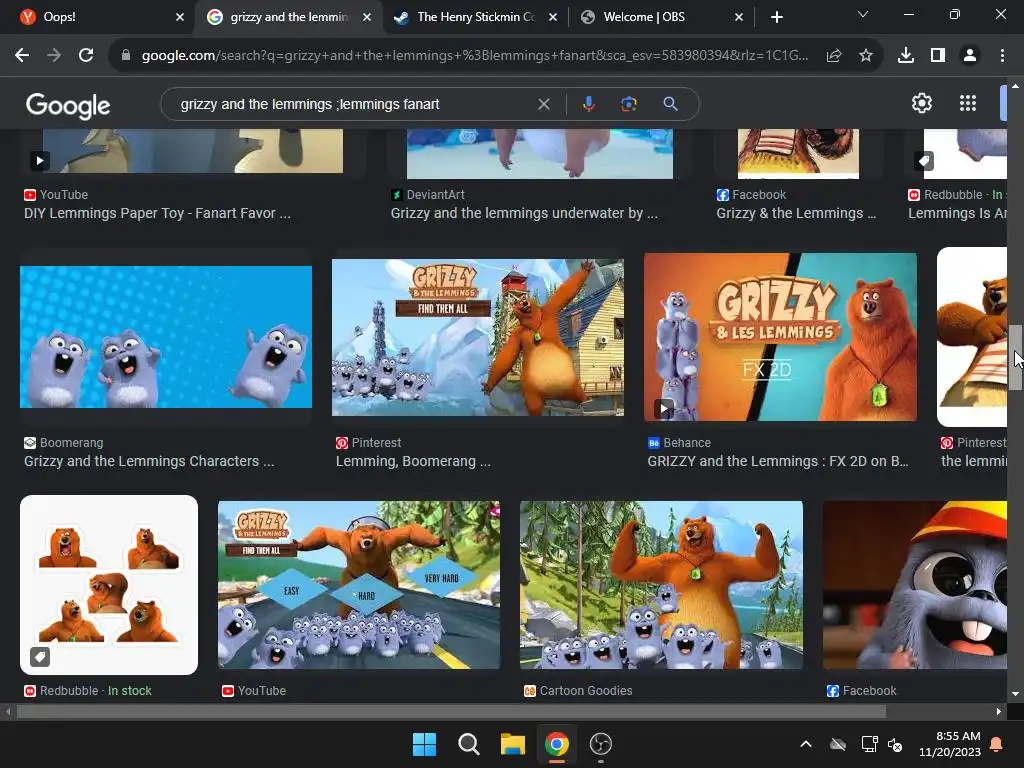Go back to the previous page
Image resolution: width=1024 pixels, height=768 pixels.
[x=22, y=56]
